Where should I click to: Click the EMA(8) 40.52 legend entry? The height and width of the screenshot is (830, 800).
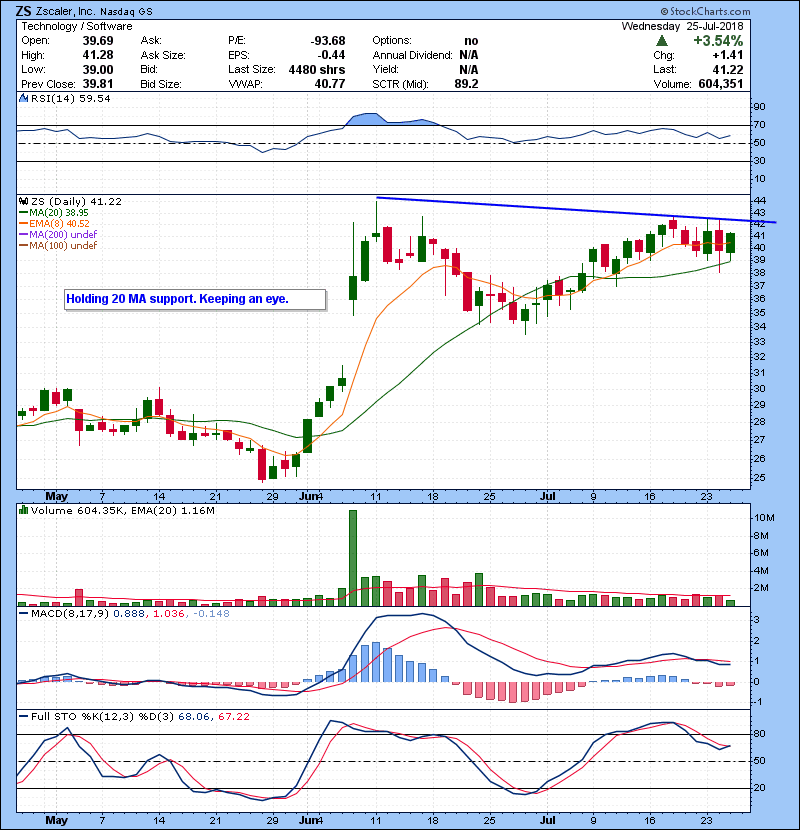click(54, 223)
